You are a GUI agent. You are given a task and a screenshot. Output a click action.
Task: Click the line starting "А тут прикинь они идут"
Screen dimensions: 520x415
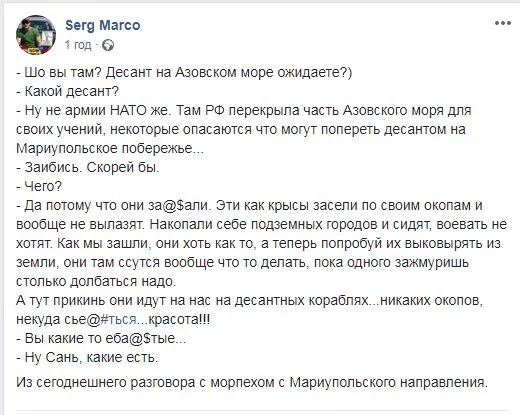pos(249,300)
